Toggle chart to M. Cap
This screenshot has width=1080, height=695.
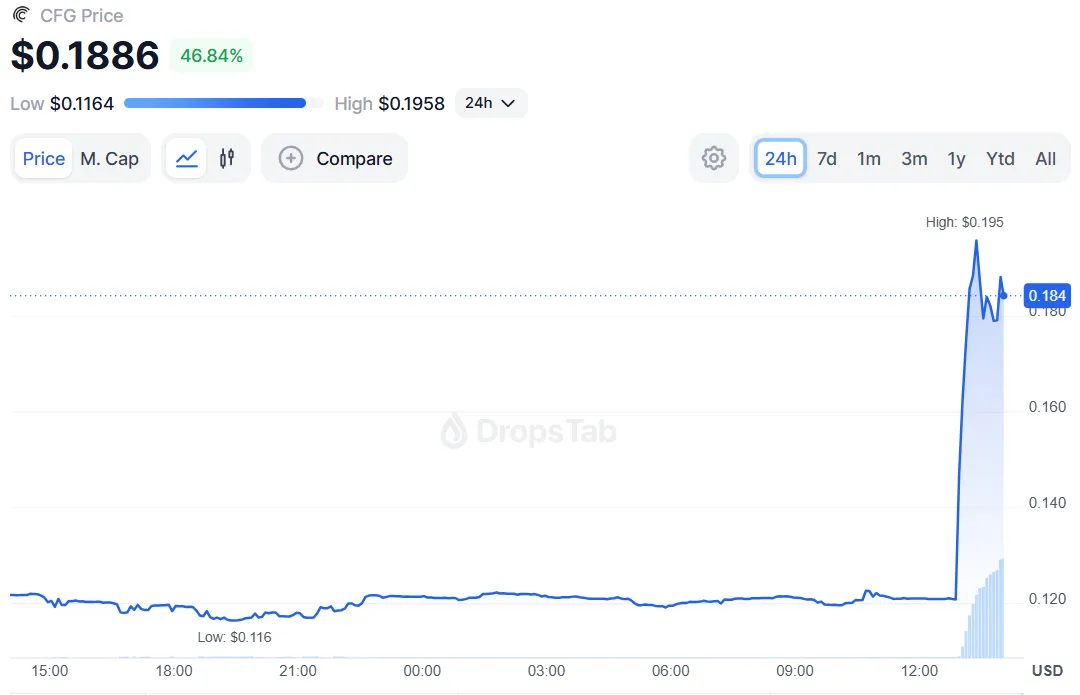tap(109, 158)
